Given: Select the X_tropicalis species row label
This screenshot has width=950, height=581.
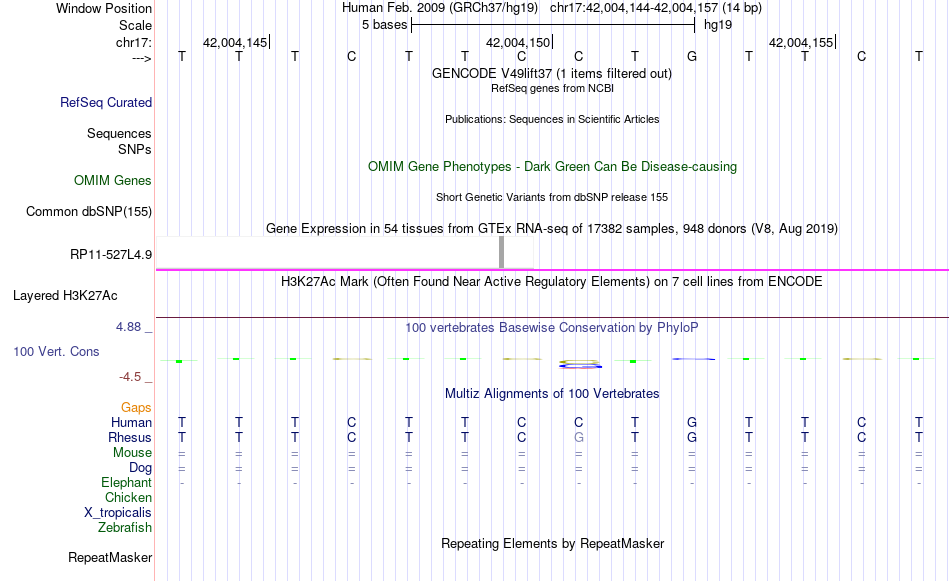Looking at the screenshot, I should point(118,513).
